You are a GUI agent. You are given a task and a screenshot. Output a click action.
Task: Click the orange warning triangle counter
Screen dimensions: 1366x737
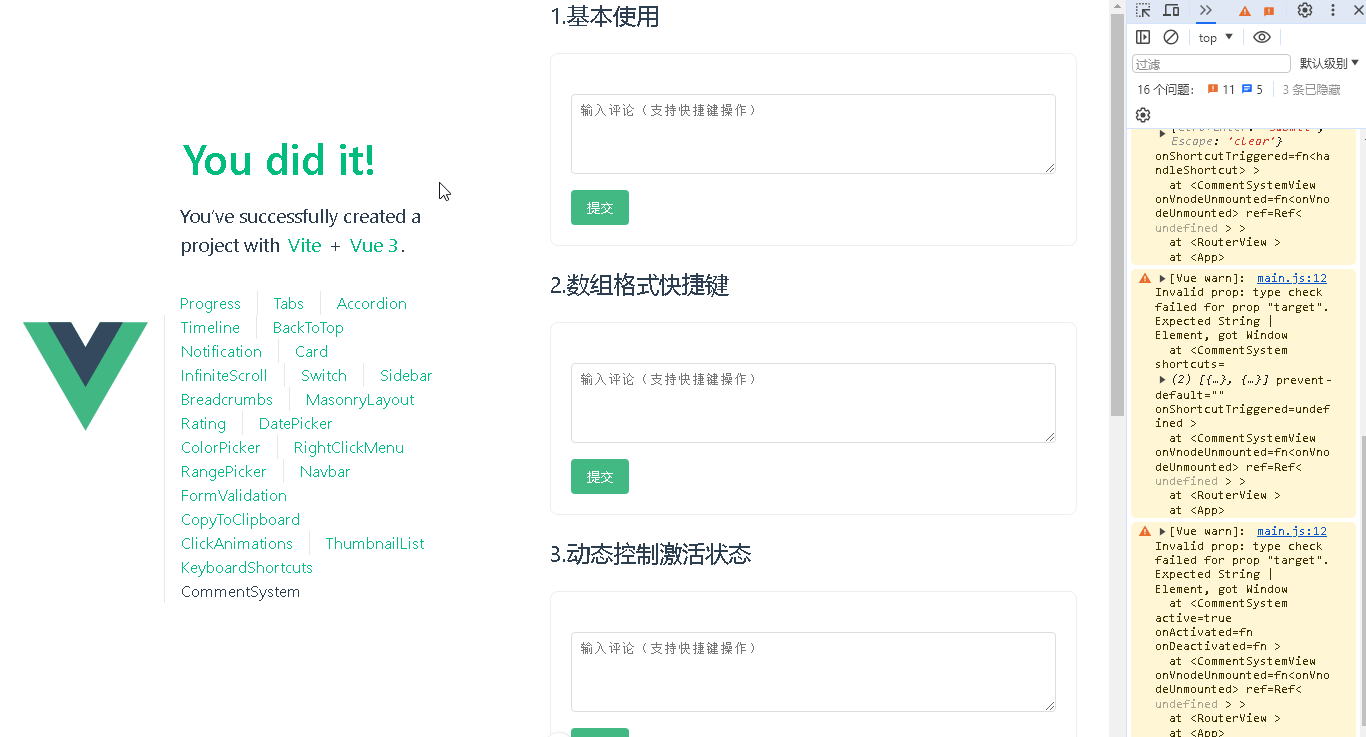point(1245,11)
